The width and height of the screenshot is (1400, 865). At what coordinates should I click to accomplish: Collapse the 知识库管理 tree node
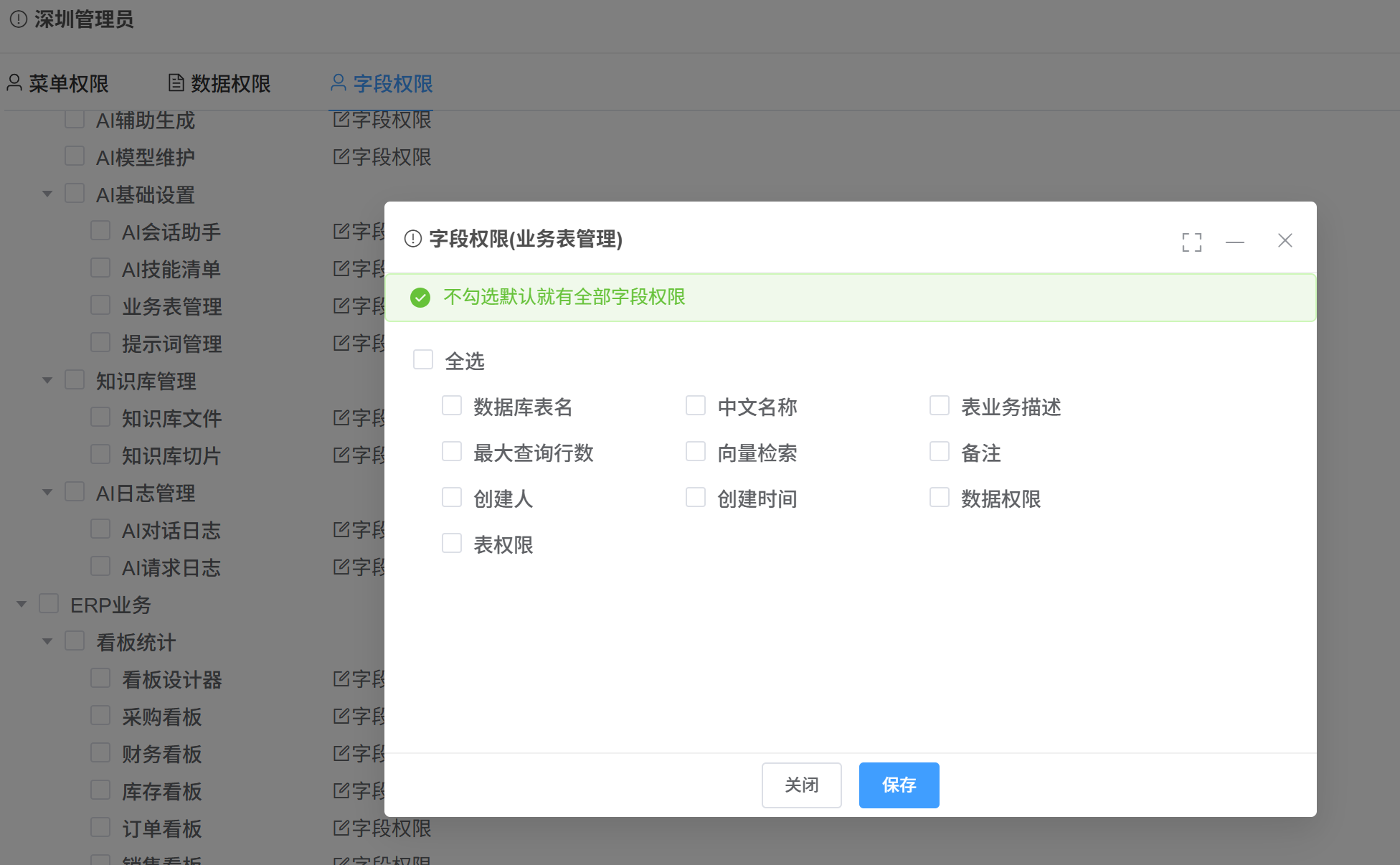coord(47,380)
